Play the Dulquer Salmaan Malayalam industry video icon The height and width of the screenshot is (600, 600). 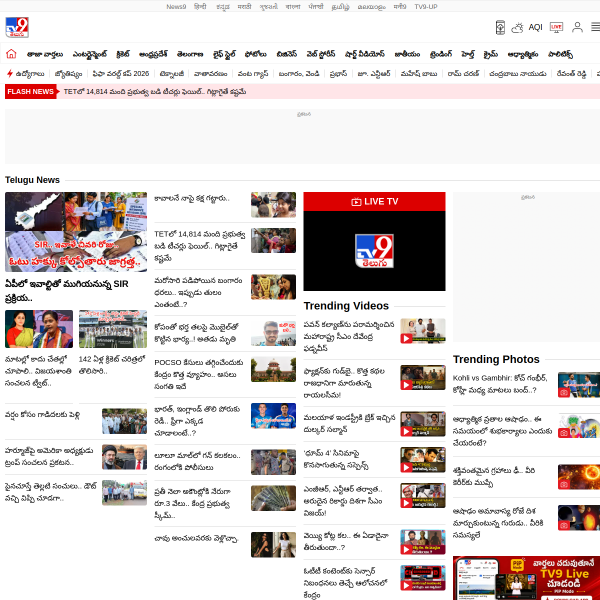[x=406, y=432]
